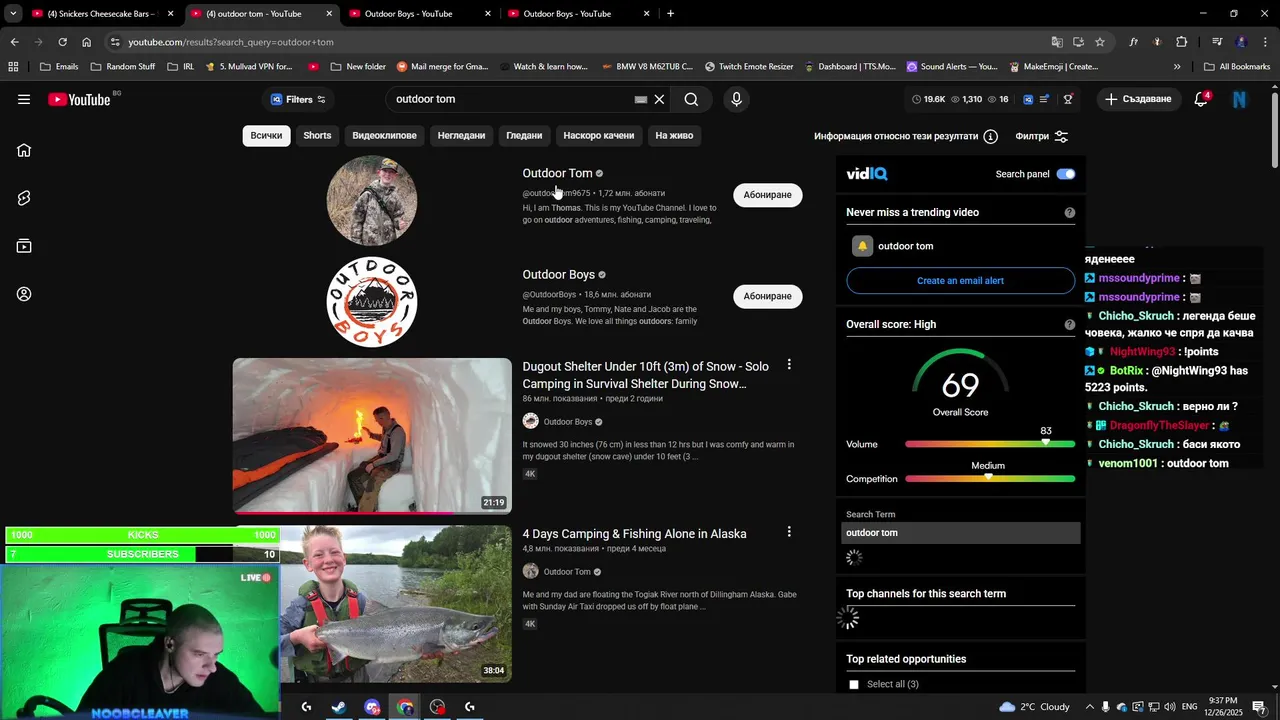Select the Shorts filter chip

pos(317,136)
